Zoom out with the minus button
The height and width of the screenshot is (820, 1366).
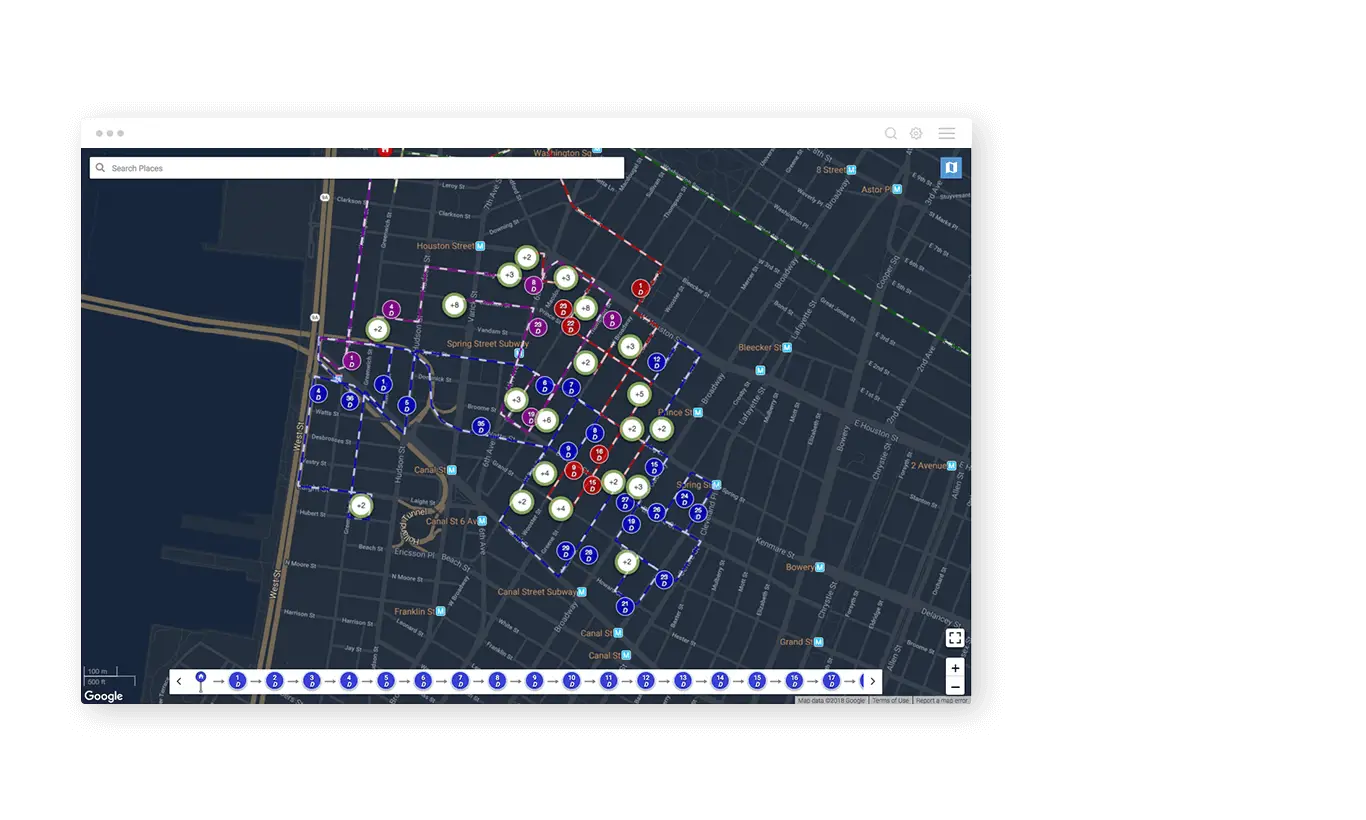(x=955, y=686)
